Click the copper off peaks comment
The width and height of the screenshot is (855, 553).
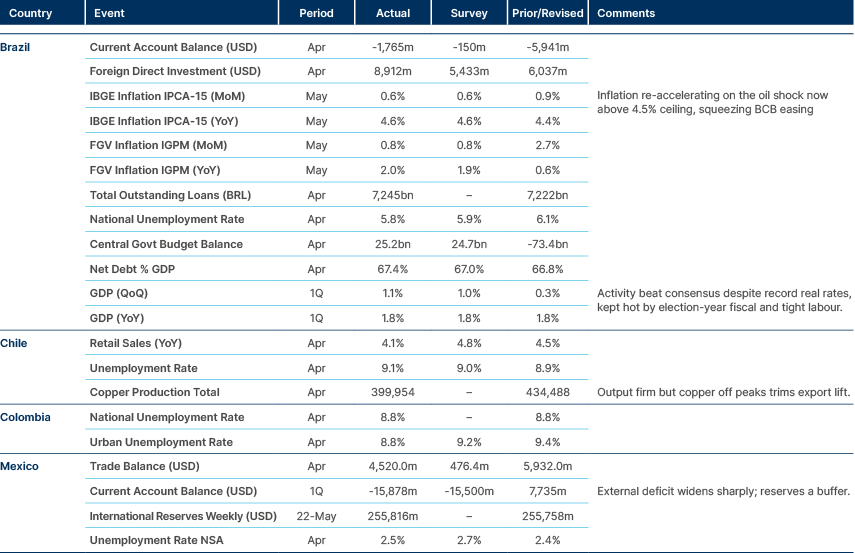[x=724, y=392]
